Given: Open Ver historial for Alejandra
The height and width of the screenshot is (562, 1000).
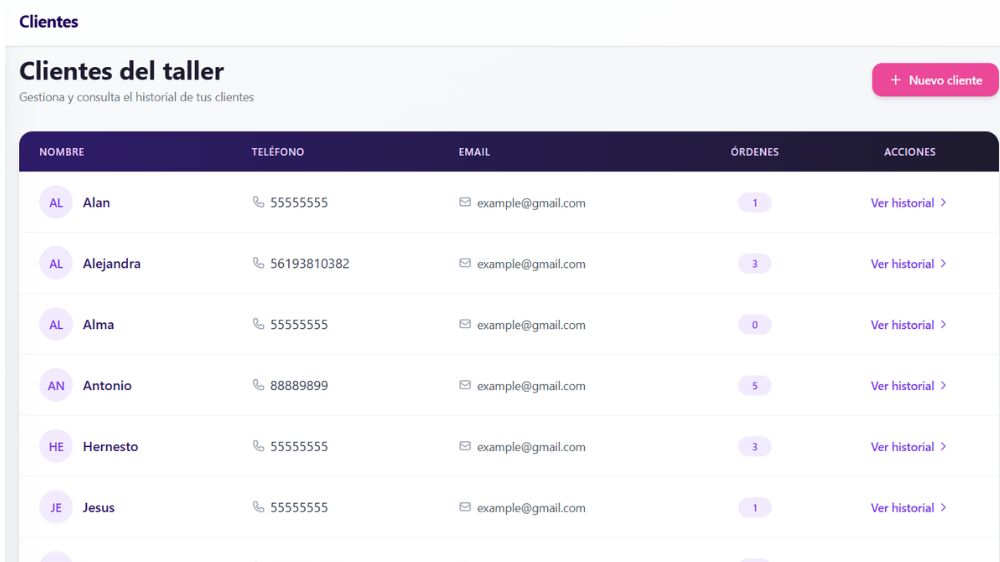Looking at the screenshot, I should click(908, 263).
